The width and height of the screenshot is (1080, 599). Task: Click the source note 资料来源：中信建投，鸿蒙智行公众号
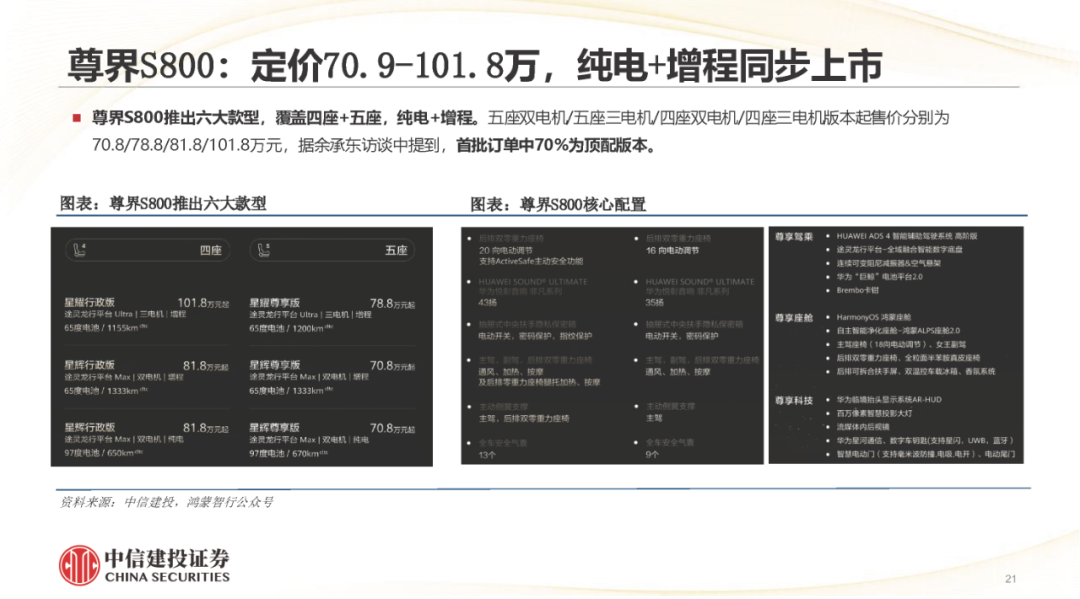[167, 502]
